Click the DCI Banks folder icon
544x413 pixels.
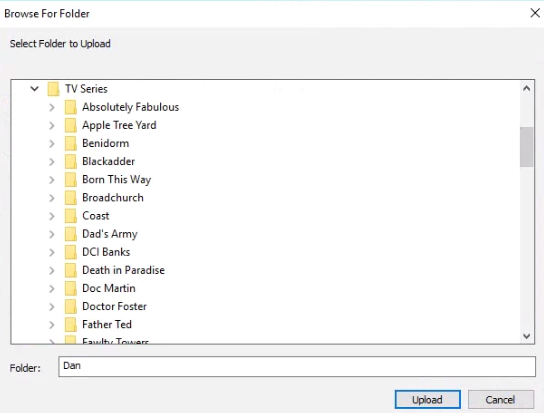[x=70, y=252]
